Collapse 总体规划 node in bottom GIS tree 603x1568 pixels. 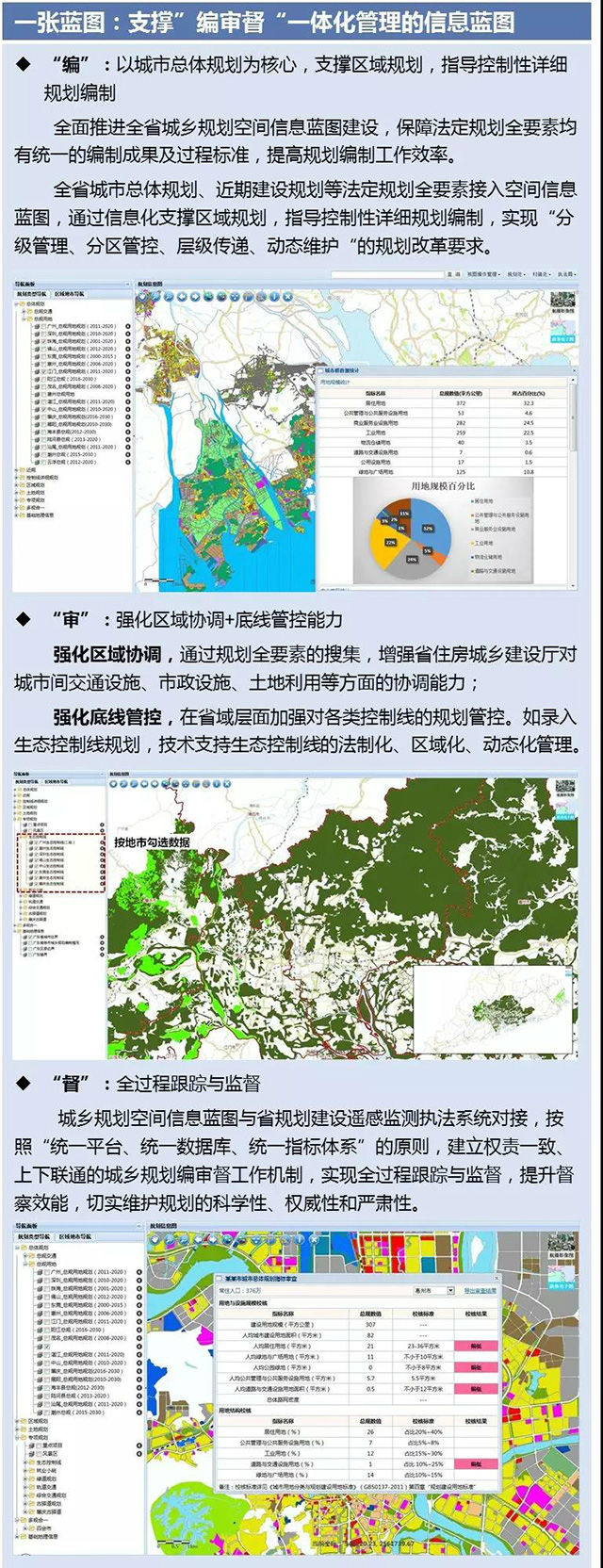17,1248
